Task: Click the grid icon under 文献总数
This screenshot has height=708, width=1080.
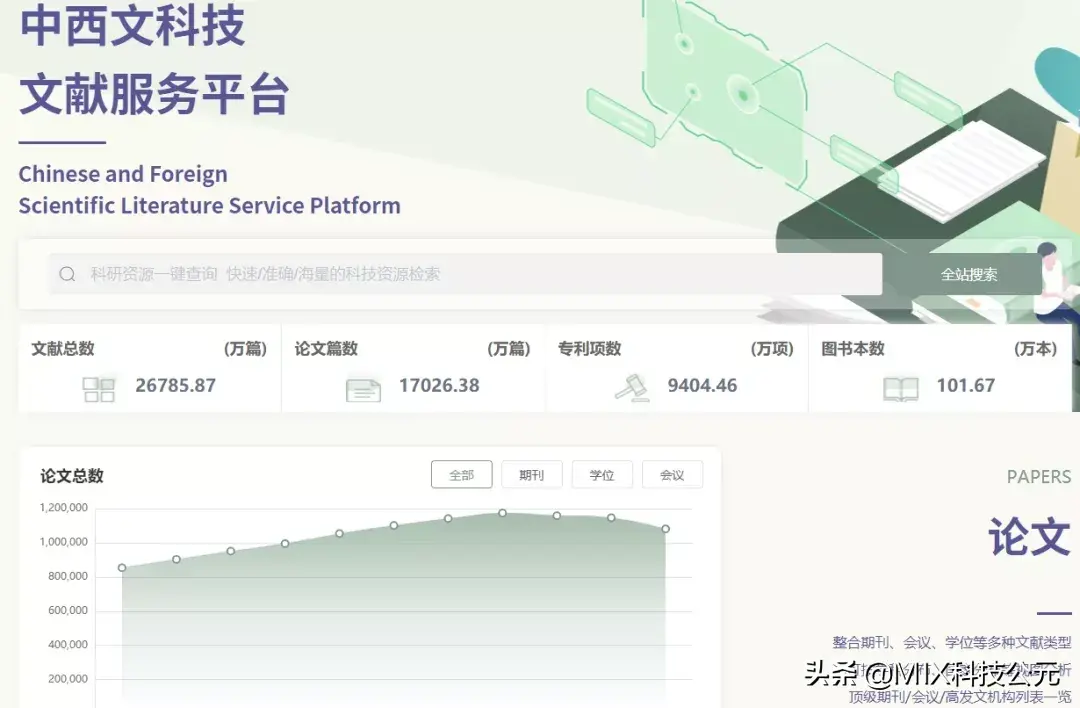Action: click(99, 389)
